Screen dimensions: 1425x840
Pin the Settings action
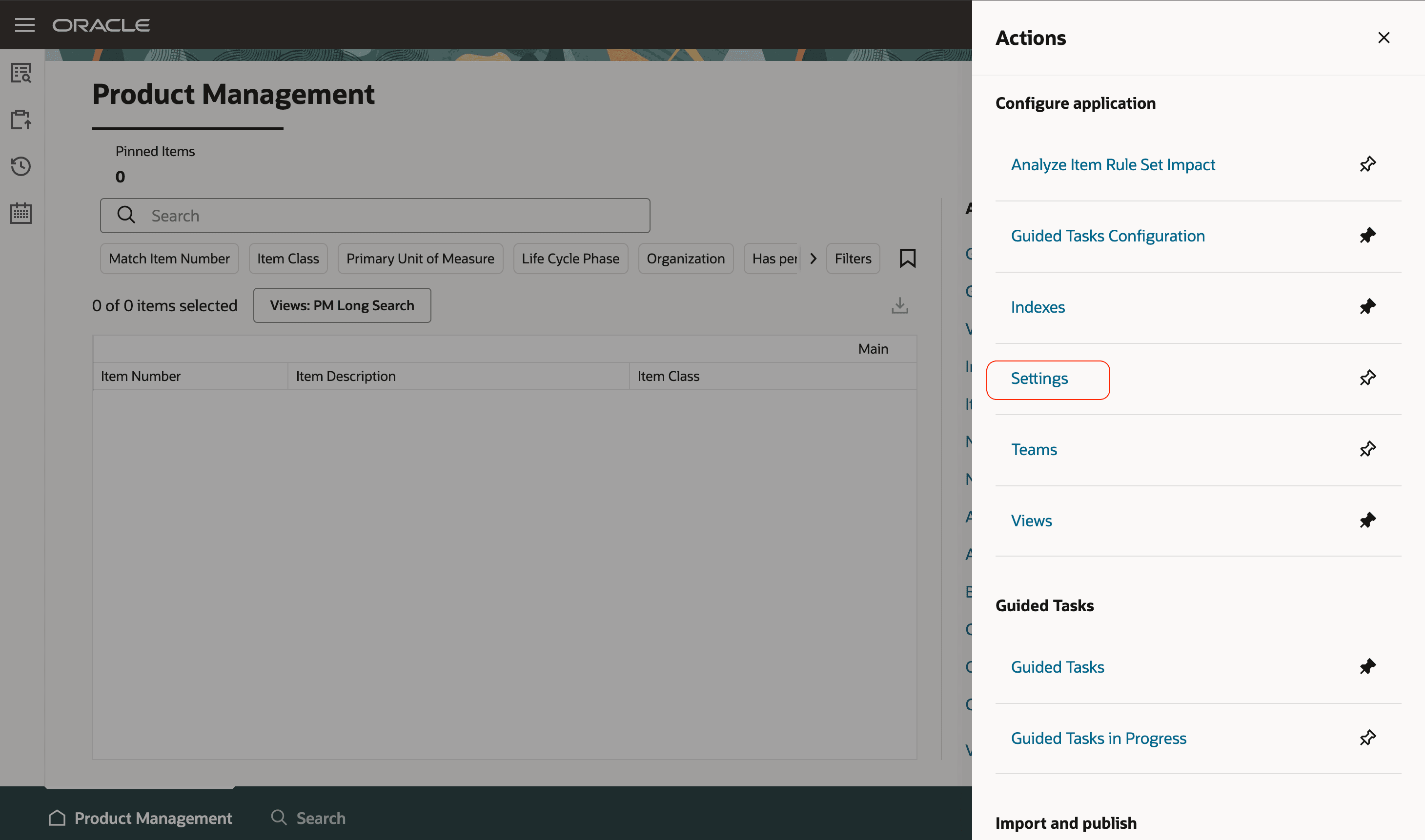tap(1367, 378)
